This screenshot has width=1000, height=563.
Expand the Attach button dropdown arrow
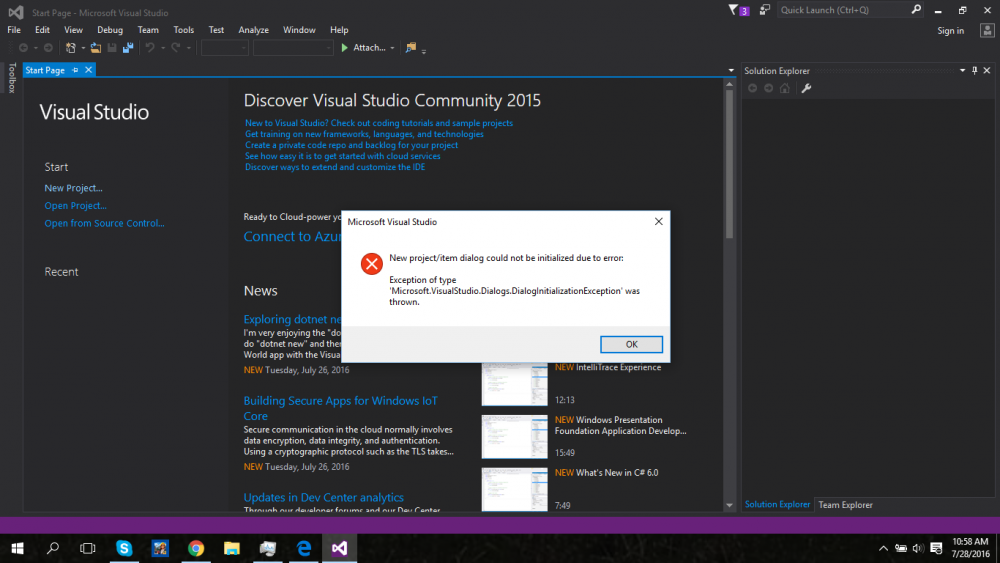point(392,48)
